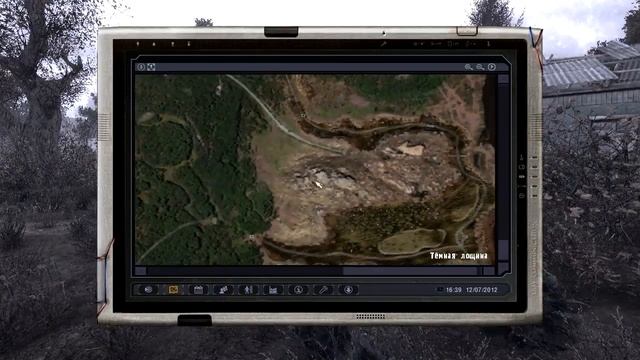This screenshot has height=360, width=640.
Task: Click the fit-to-screen icon beside the info icon
Action: (x=151, y=67)
